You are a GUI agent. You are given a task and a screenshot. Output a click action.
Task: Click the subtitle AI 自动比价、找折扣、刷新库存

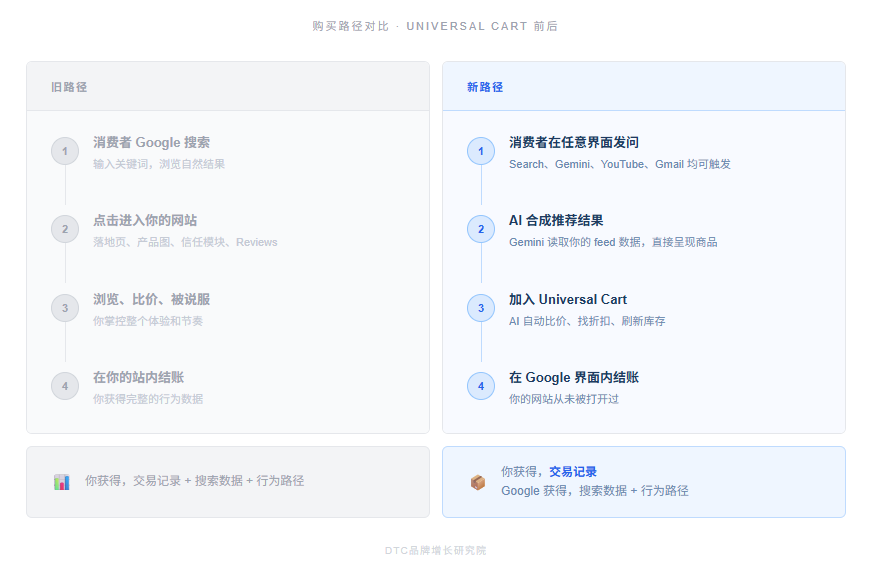click(x=587, y=321)
